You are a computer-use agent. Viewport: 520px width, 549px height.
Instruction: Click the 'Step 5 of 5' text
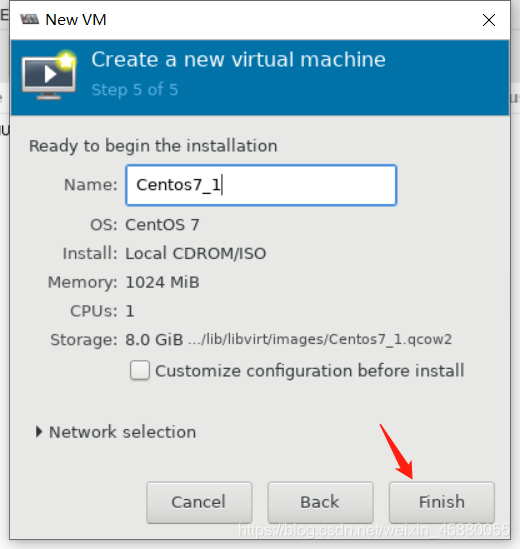(134, 90)
